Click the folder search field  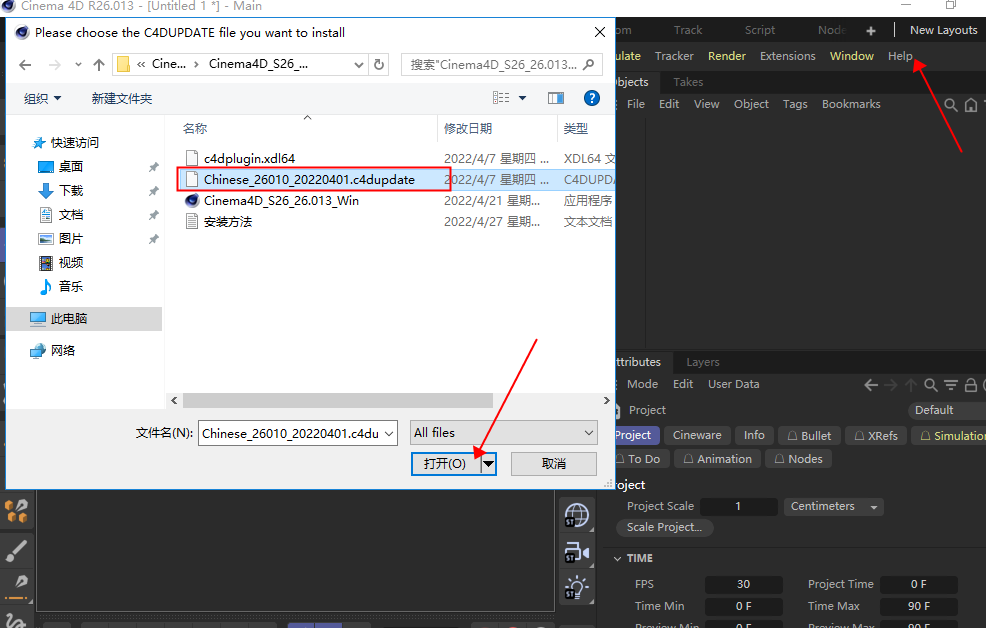[x=500, y=65]
